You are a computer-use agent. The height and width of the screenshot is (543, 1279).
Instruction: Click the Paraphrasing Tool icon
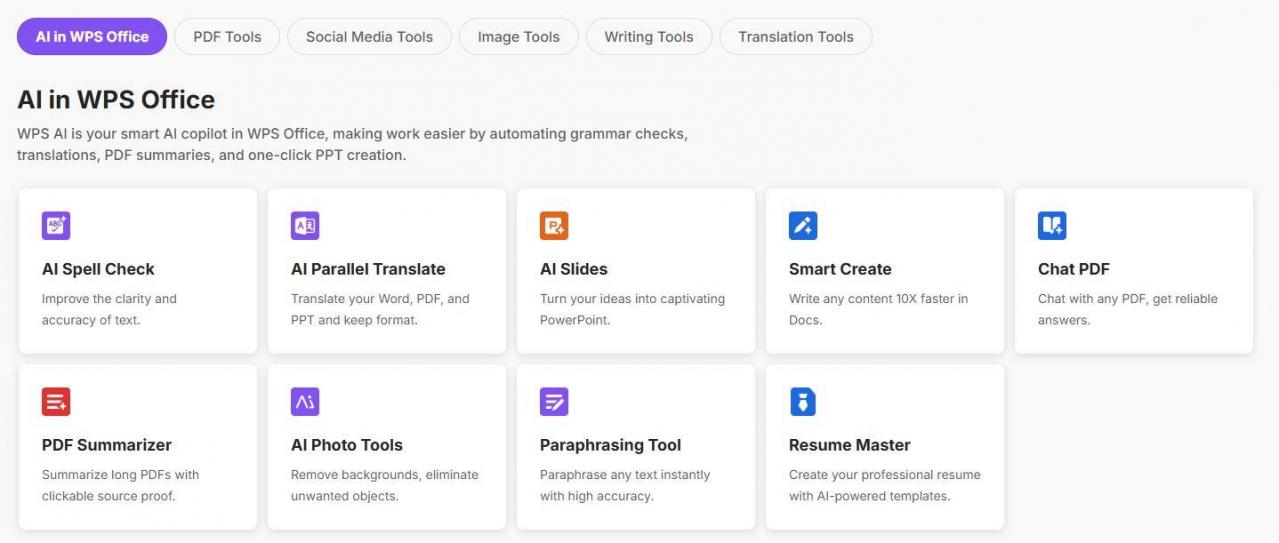pyautogui.click(x=554, y=402)
